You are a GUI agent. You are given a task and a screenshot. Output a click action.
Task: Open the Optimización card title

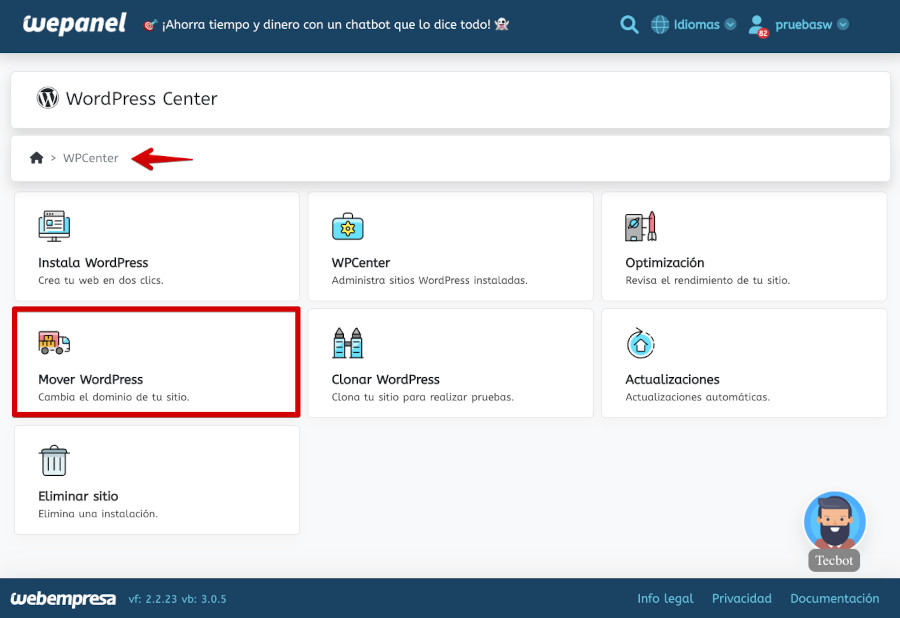665,262
